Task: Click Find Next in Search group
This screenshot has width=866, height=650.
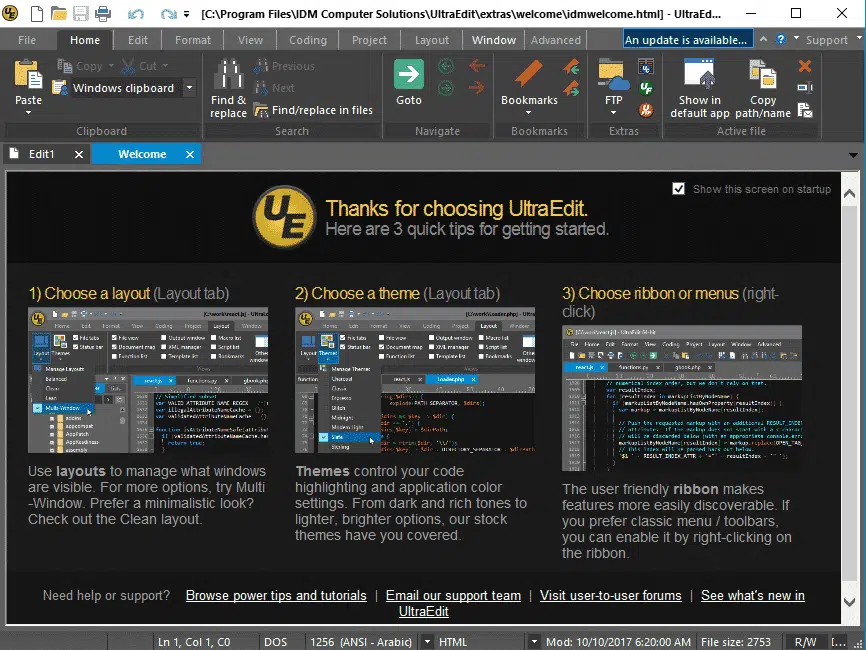Action: (x=274, y=88)
